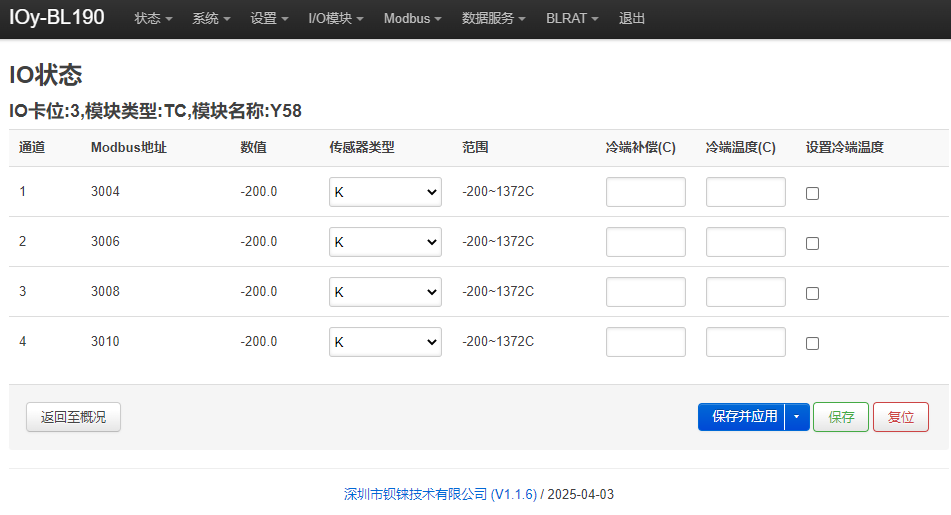Screen dimensions: 951x515
Task: Click the 冷端温度 field for channel 3
Action: [x=746, y=292]
